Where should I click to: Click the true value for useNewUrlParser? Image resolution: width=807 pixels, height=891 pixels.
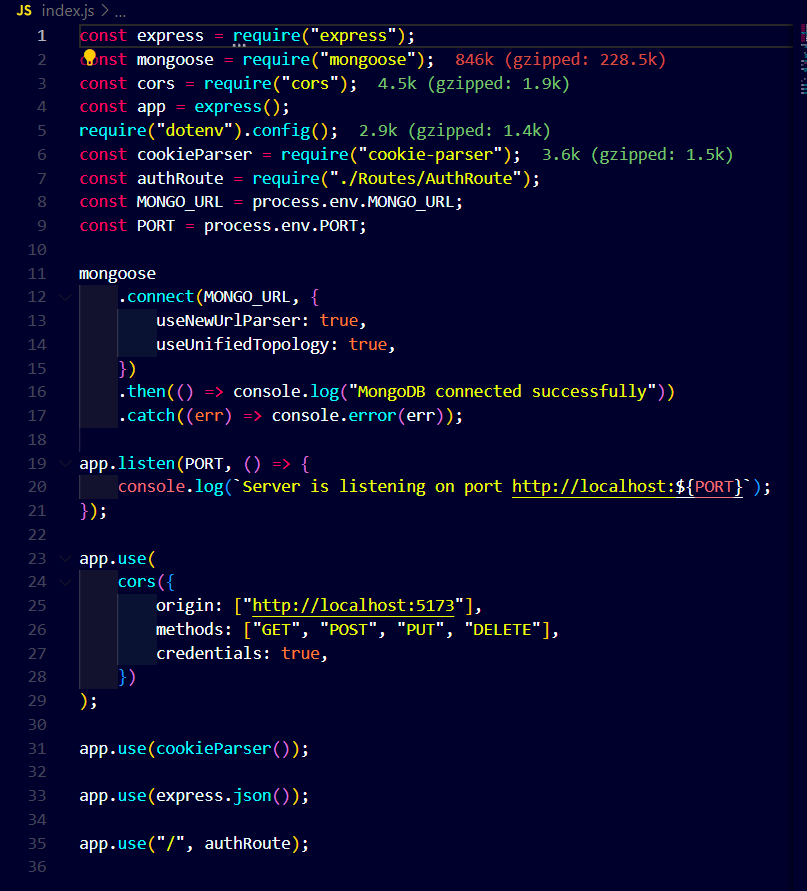click(x=338, y=320)
